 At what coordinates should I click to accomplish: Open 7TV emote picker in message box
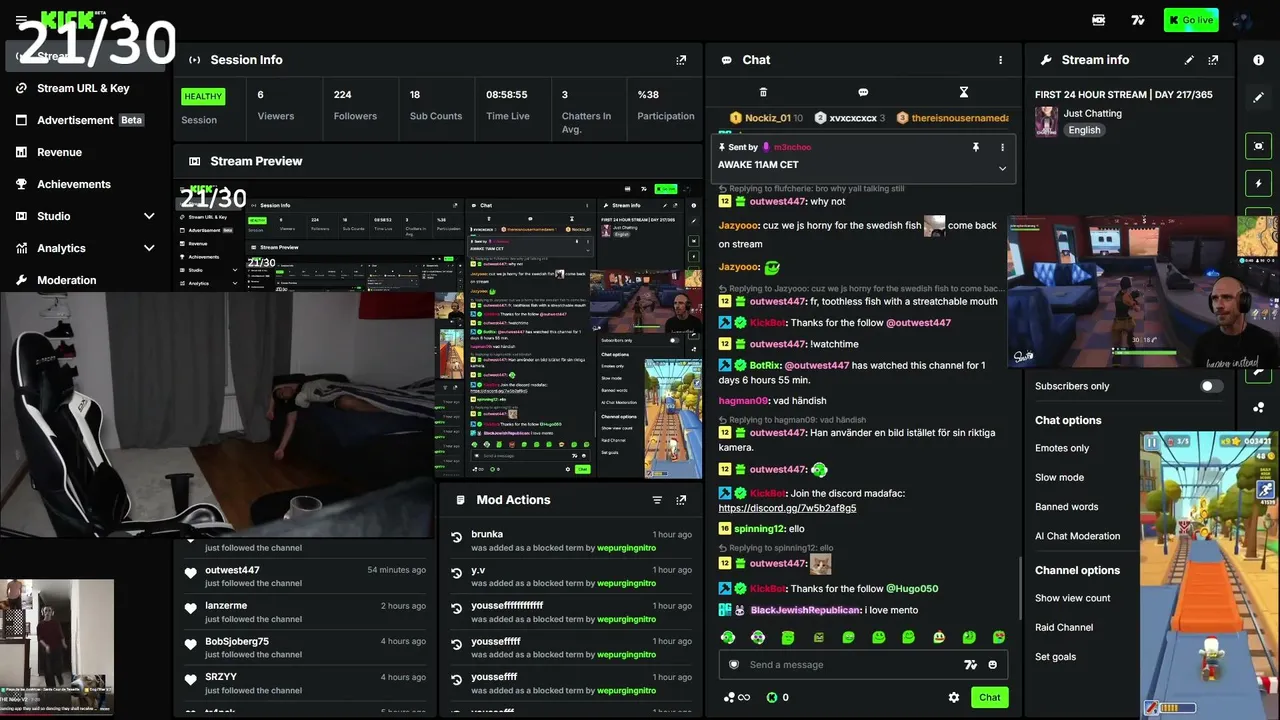coord(970,665)
